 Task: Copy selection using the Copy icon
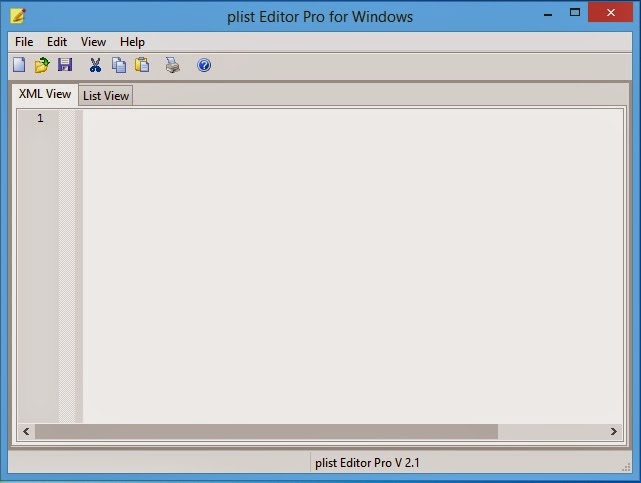[x=119, y=65]
